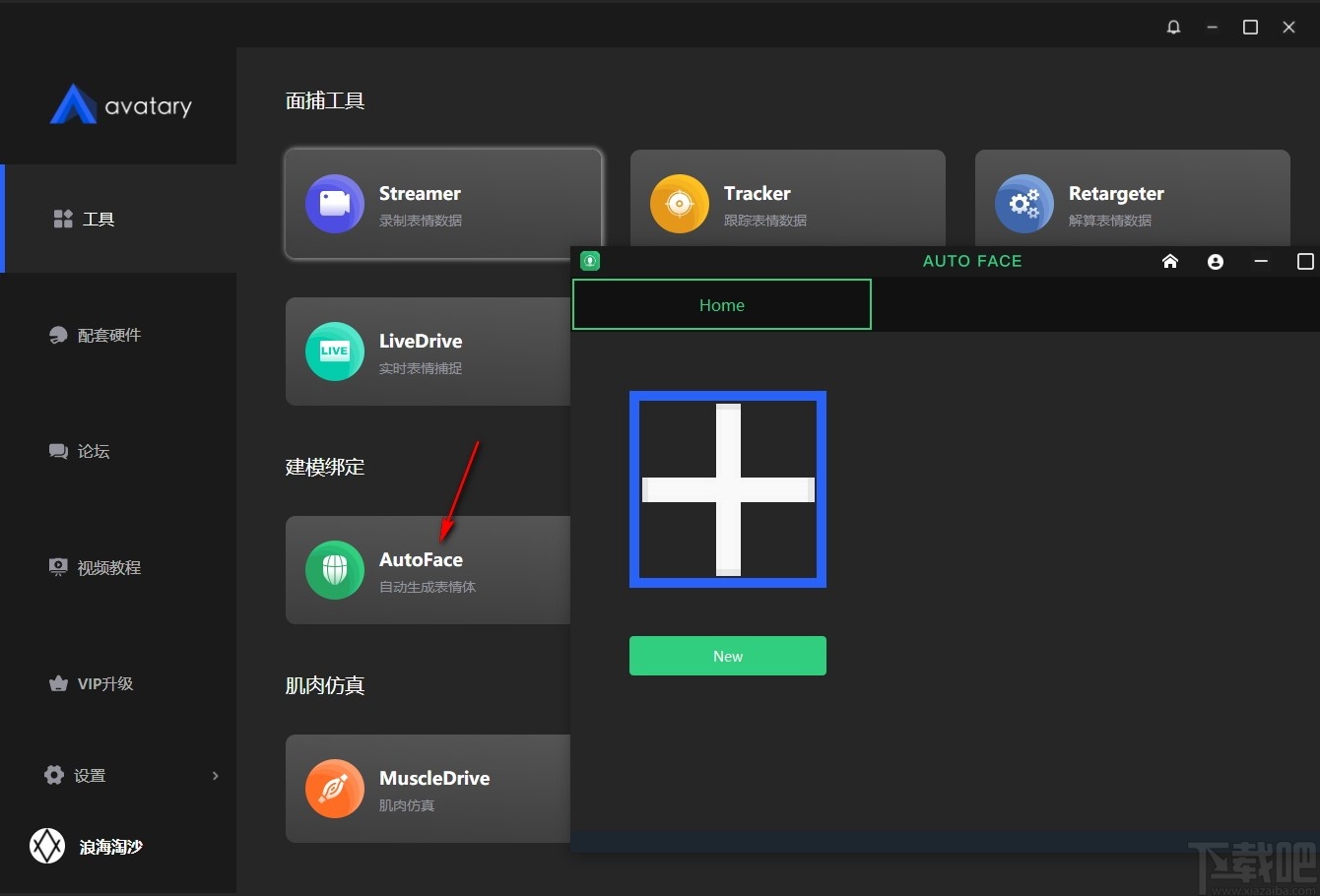The image size is (1320, 896).
Task: Open the Tracker tool card
Action: coord(788,198)
